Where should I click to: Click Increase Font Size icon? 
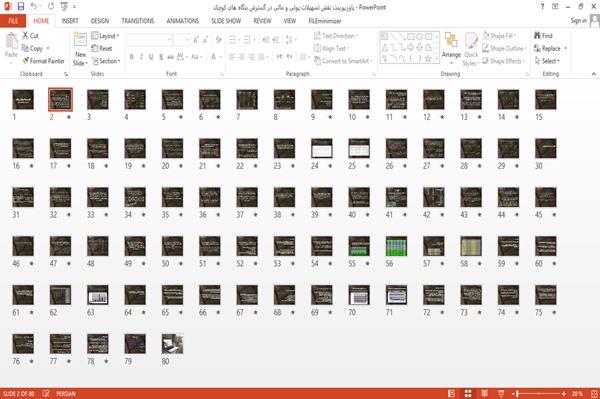(x=196, y=40)
